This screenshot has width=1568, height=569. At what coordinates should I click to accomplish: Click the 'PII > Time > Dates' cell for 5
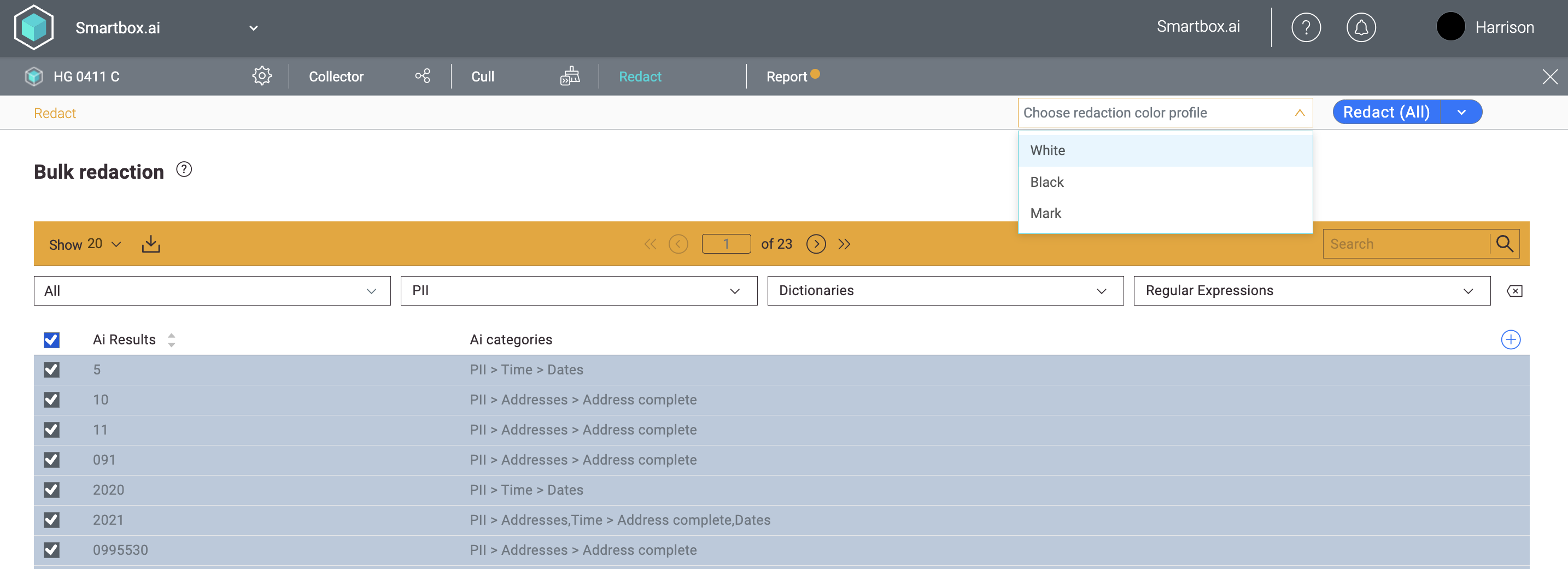click(526, 369)
